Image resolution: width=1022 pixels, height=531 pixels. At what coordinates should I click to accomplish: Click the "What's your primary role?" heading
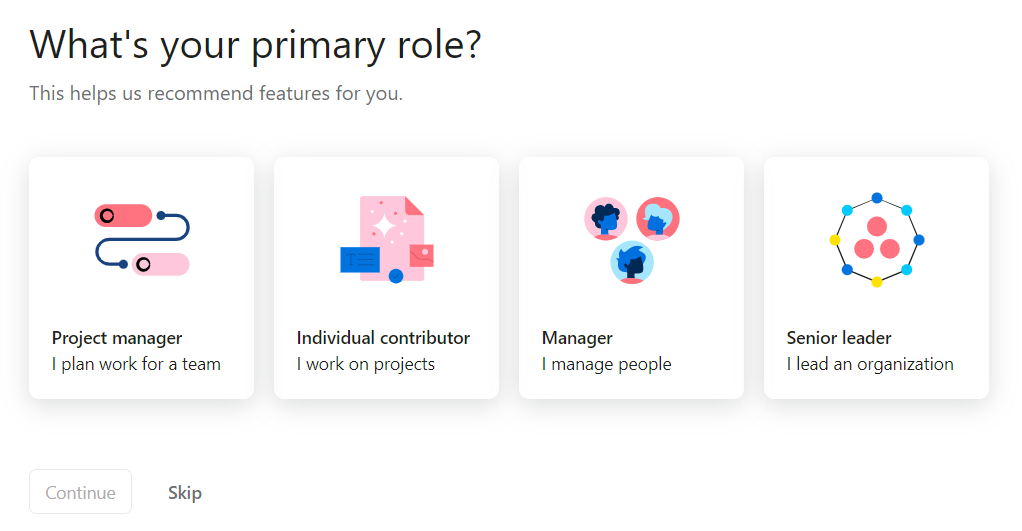click(x=255, y=45)
